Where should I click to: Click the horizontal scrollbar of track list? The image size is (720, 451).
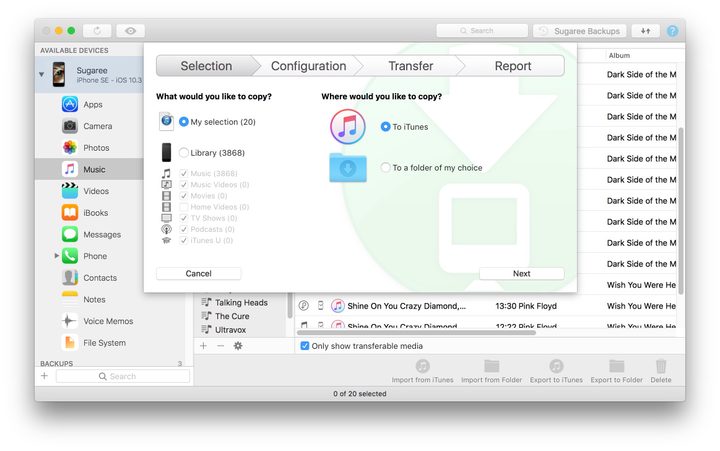point(416,332)
